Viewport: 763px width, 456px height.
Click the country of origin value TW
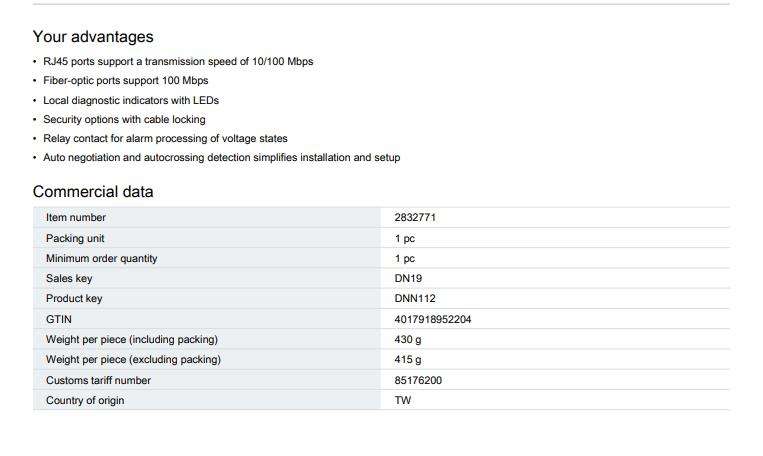[403, 400]
